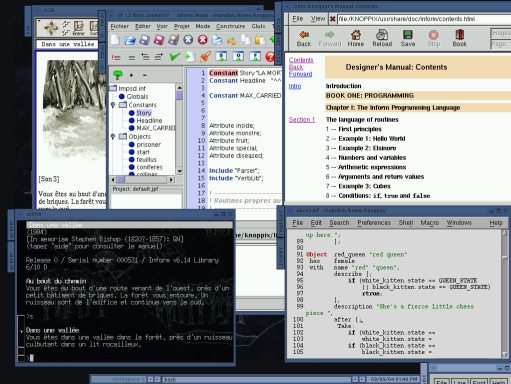Click the Copy pages icon in JIF toolbar

click(x=246, y=40)
